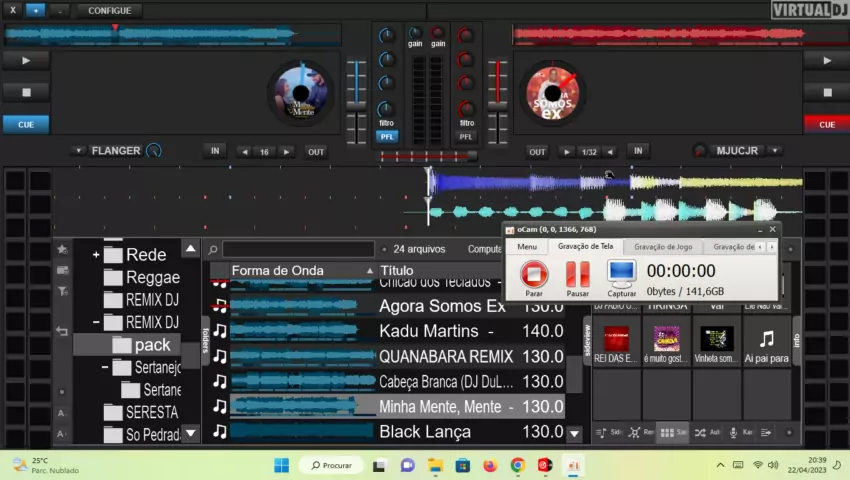Click the track search input field
The width and height of the screenshot is (850, 480).
[298, 249]
